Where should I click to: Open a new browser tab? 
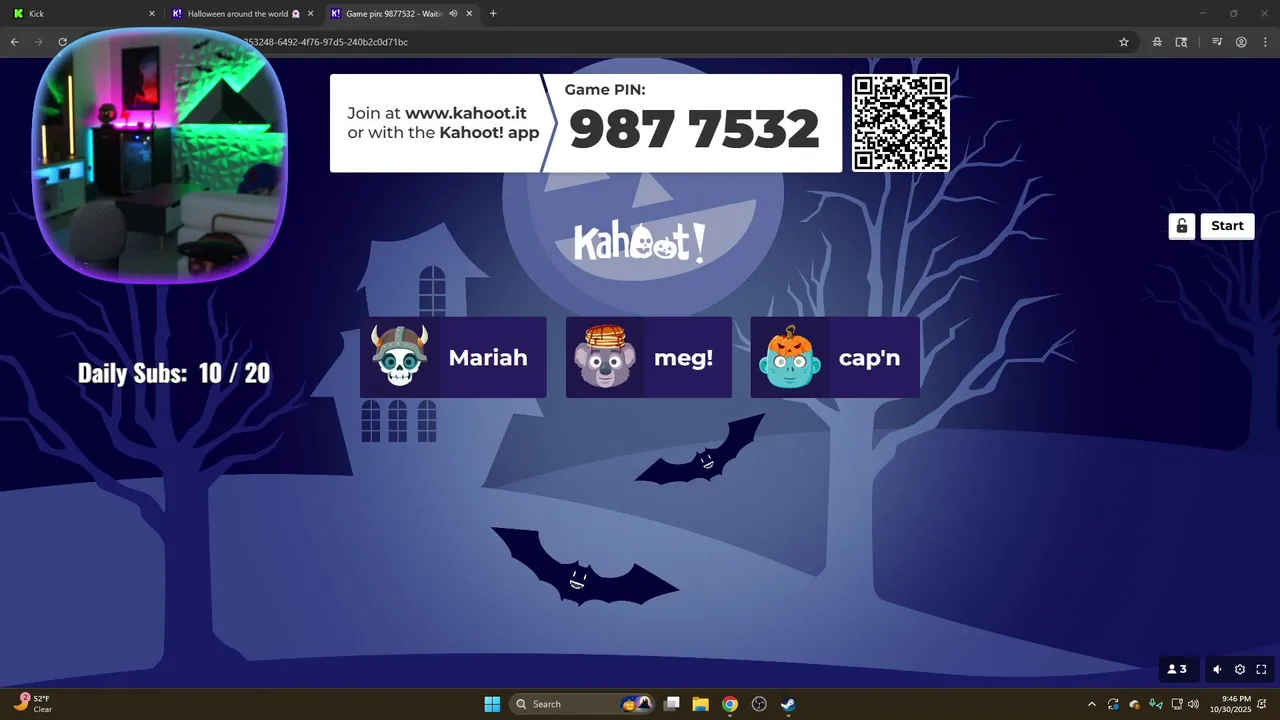[x=493, y=14]
